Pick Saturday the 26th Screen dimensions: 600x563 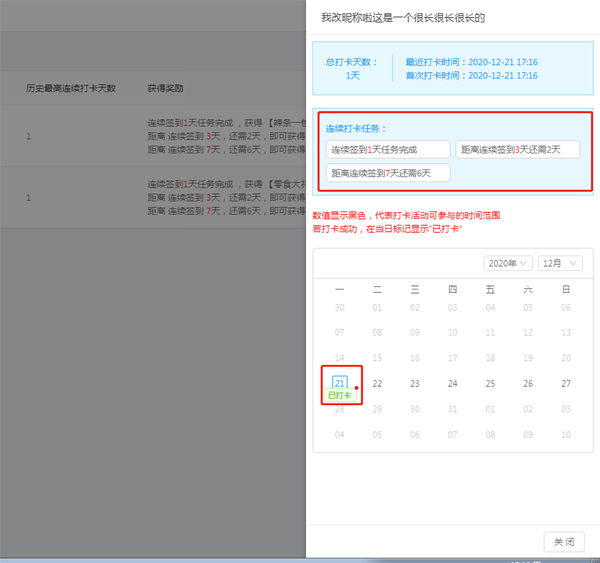pyautogui.click(x=528, y=383)
